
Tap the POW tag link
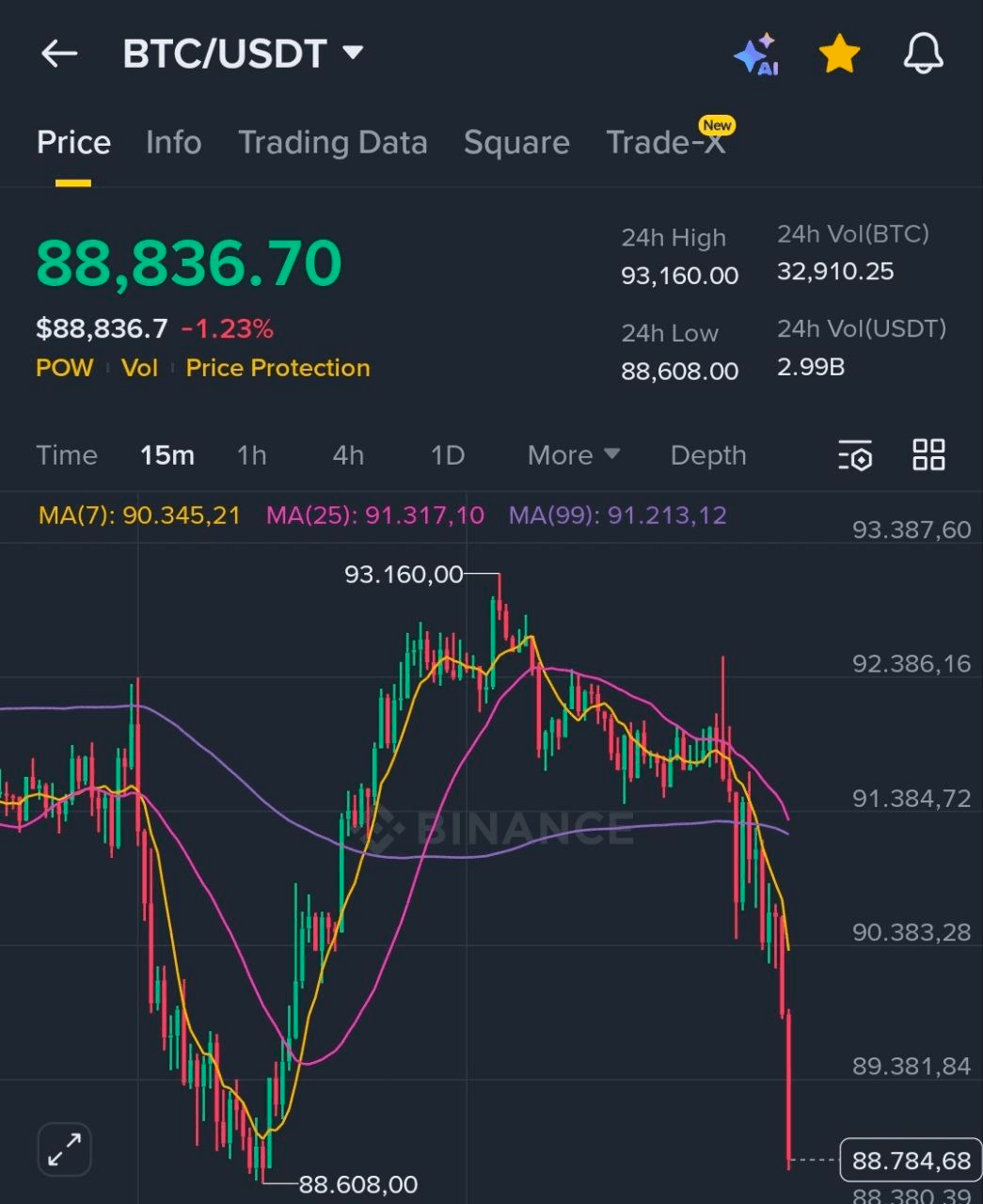(x=64, y=368)
